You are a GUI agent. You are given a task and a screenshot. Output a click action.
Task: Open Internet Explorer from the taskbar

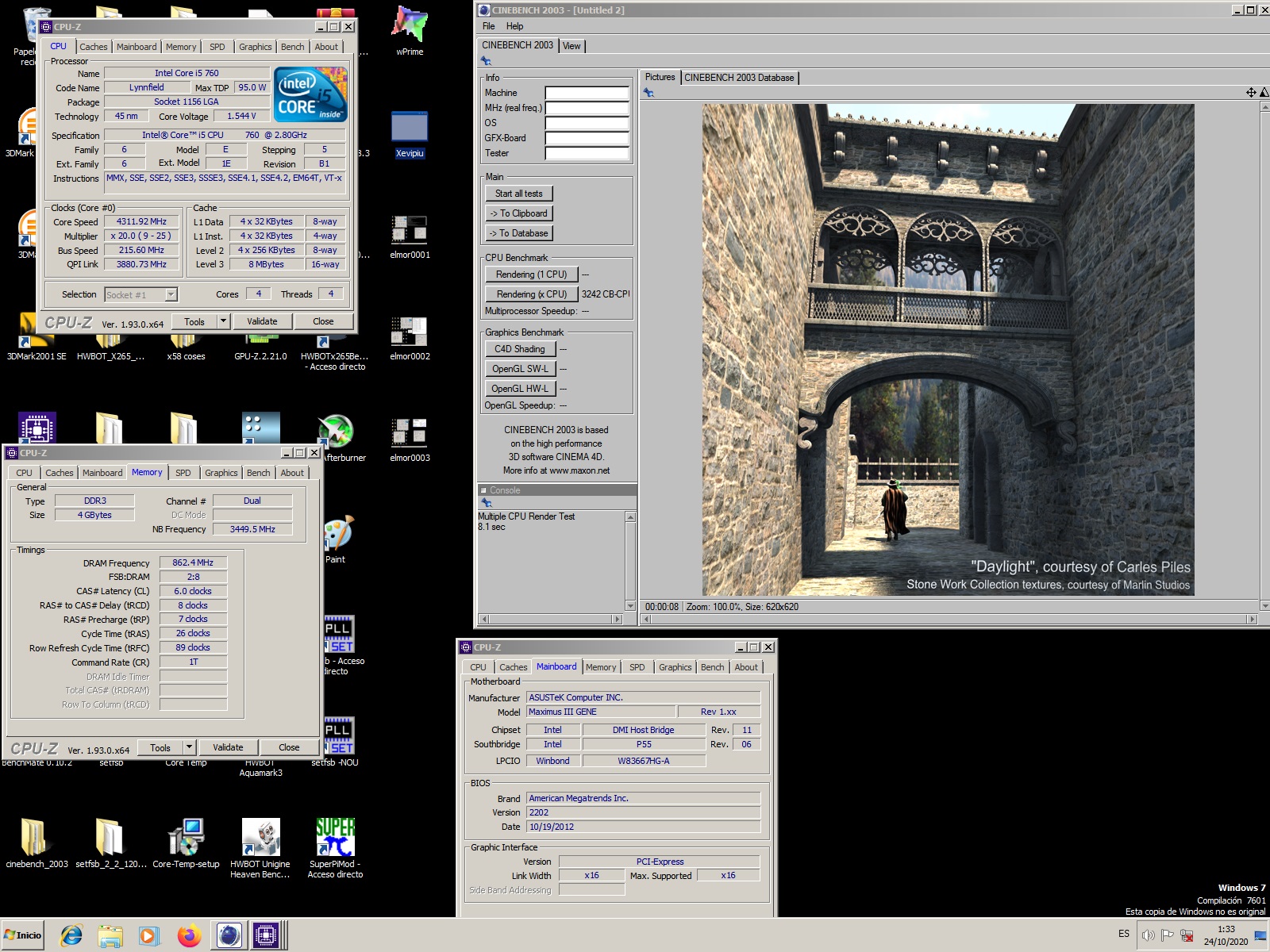(71, 935)
